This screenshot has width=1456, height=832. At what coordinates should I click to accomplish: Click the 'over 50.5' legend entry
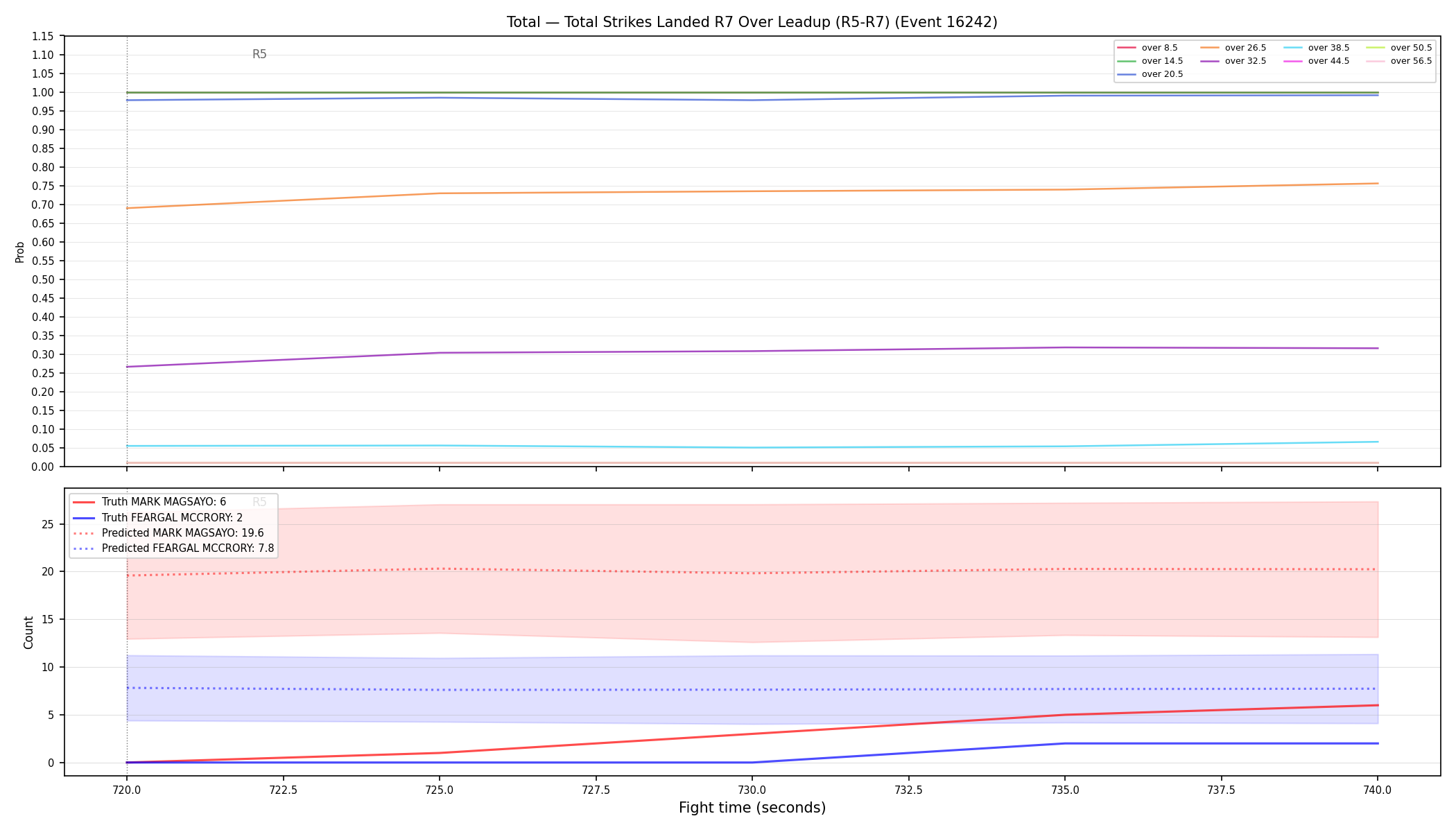(x=1399, y=48)
